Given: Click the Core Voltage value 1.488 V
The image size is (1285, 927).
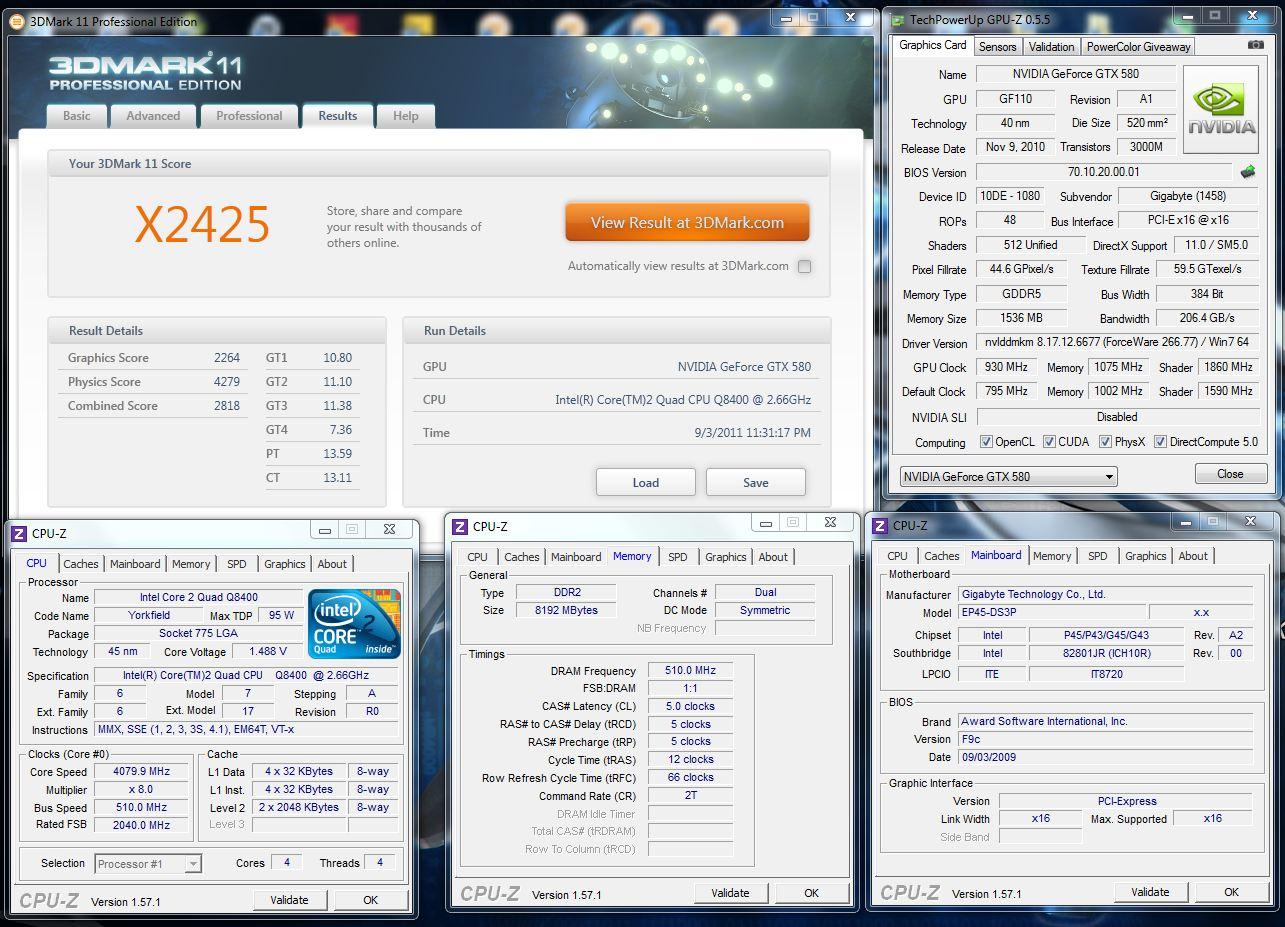Looking at the screenshot, I should pyautogui.click(x=267, y=652).
